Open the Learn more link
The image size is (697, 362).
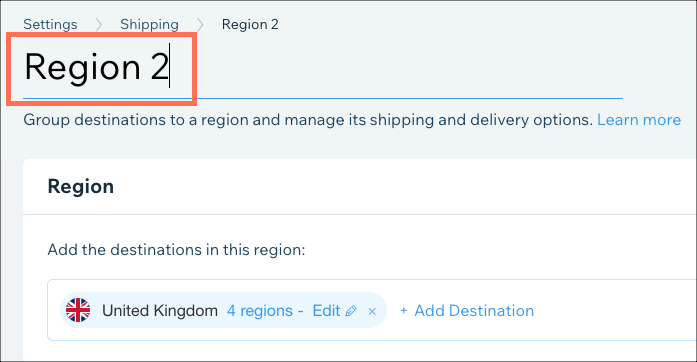[639, 120]
